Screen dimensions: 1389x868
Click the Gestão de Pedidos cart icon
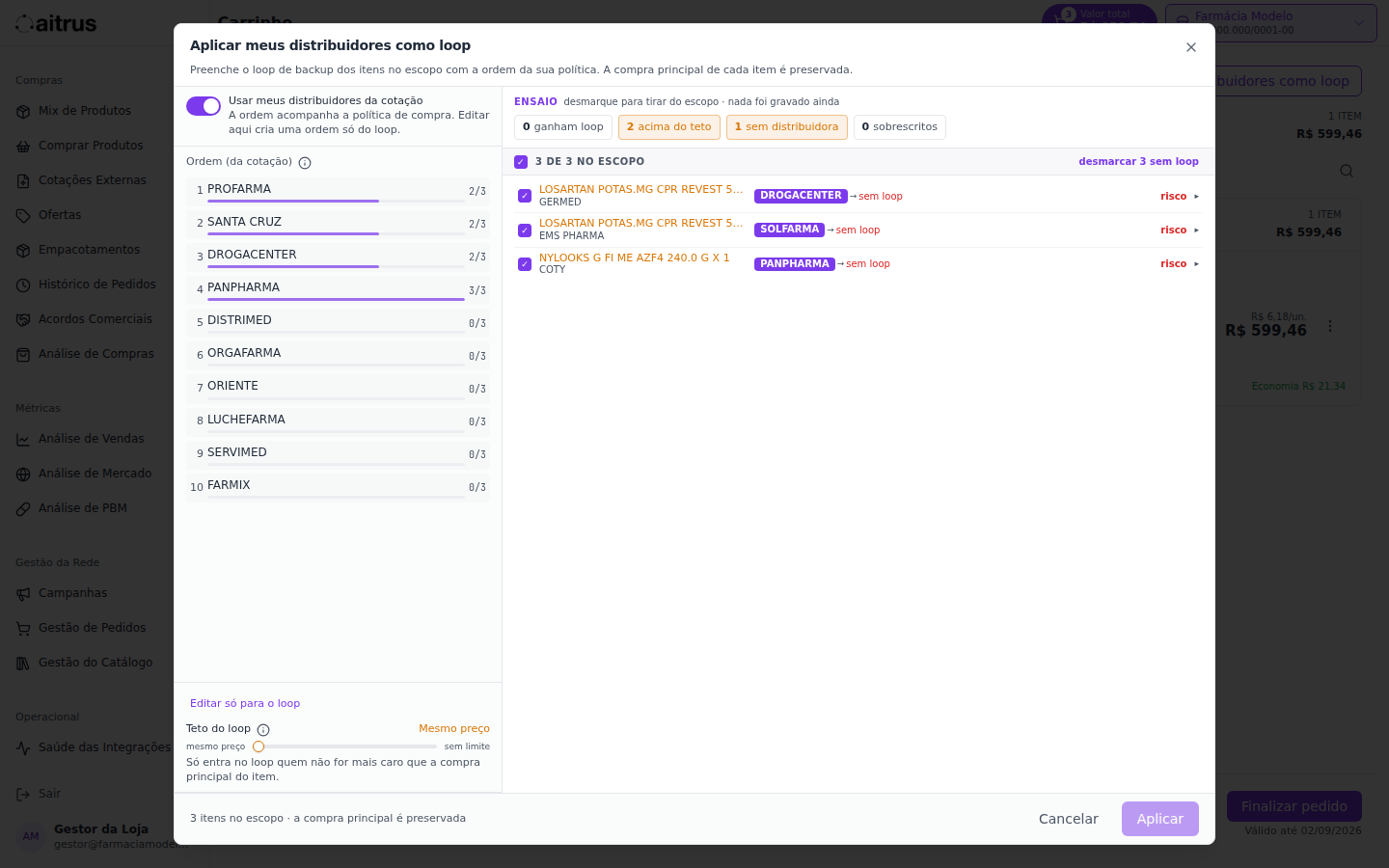(x=23, y=629)
